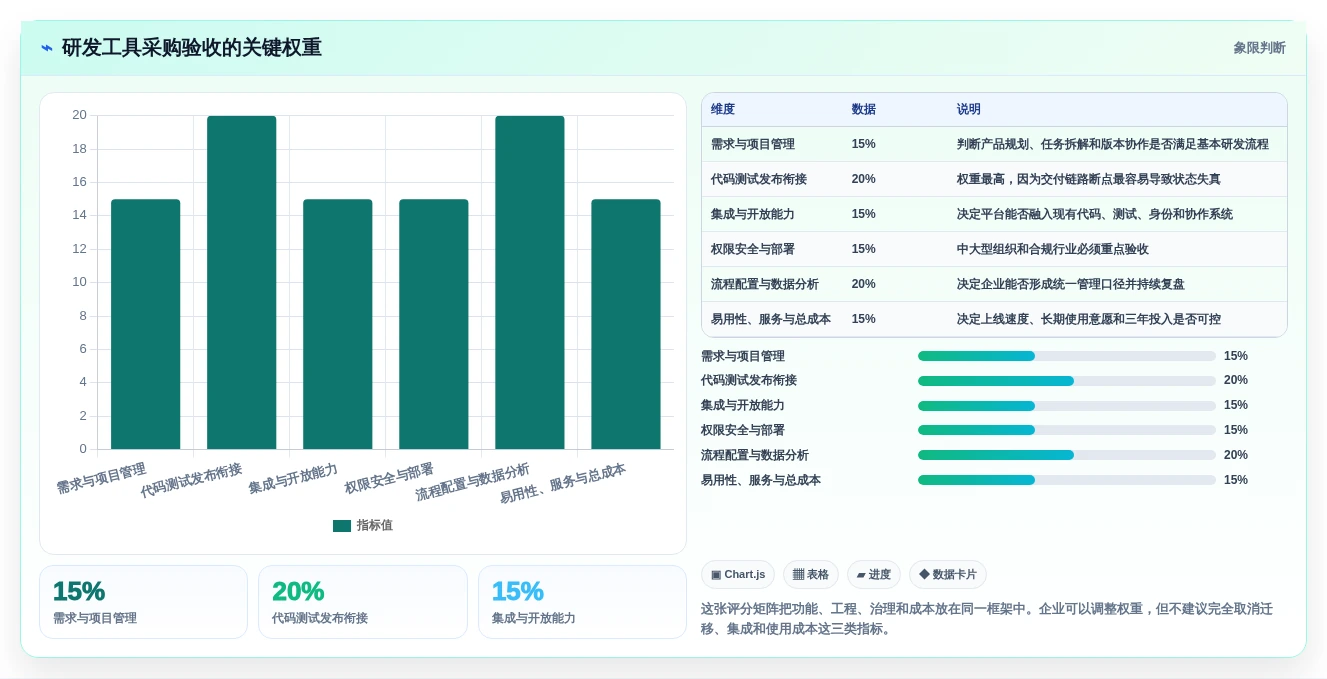Click the 集成与开放能力 chart bar
The width and height of the screenshot is (1327, 679).
[338, 324]
